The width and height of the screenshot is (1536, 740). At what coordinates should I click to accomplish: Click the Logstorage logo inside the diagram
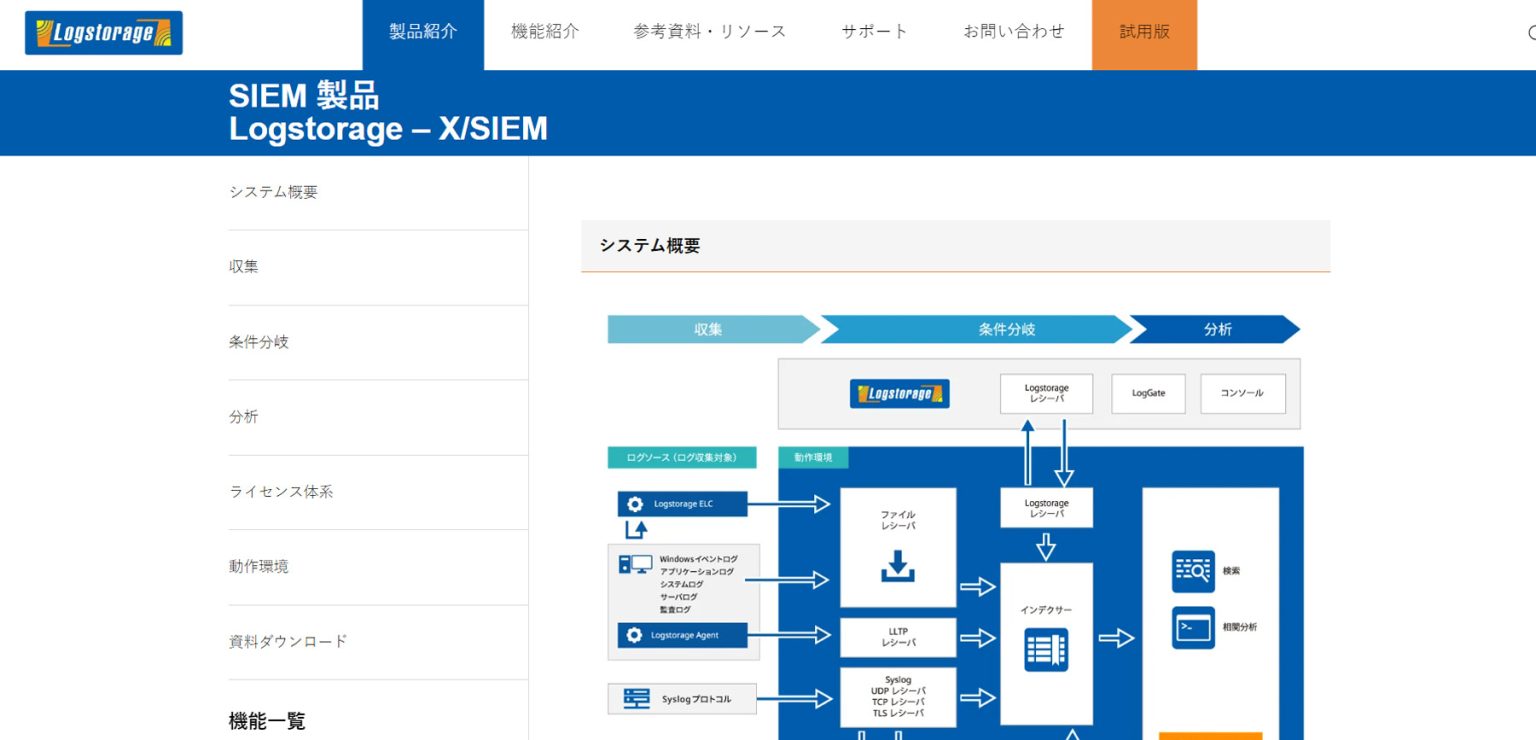[x=898, y=393]
